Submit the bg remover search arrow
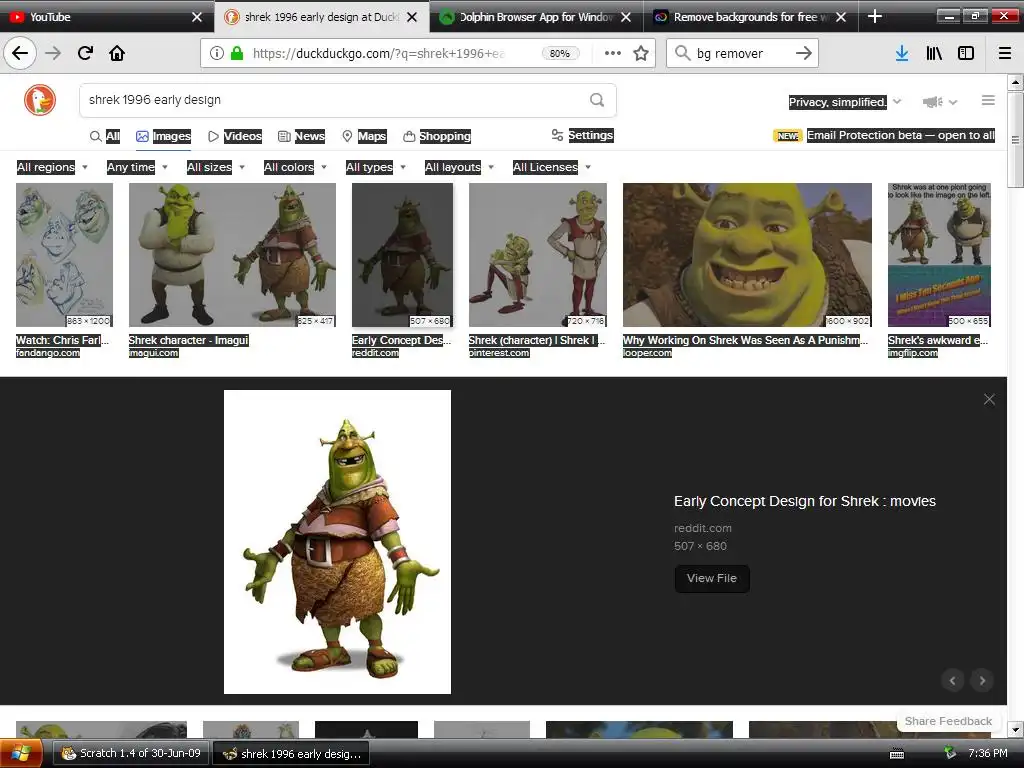Image resolution: width=1024 pixels, height=768 pixels. click(804, 53)
